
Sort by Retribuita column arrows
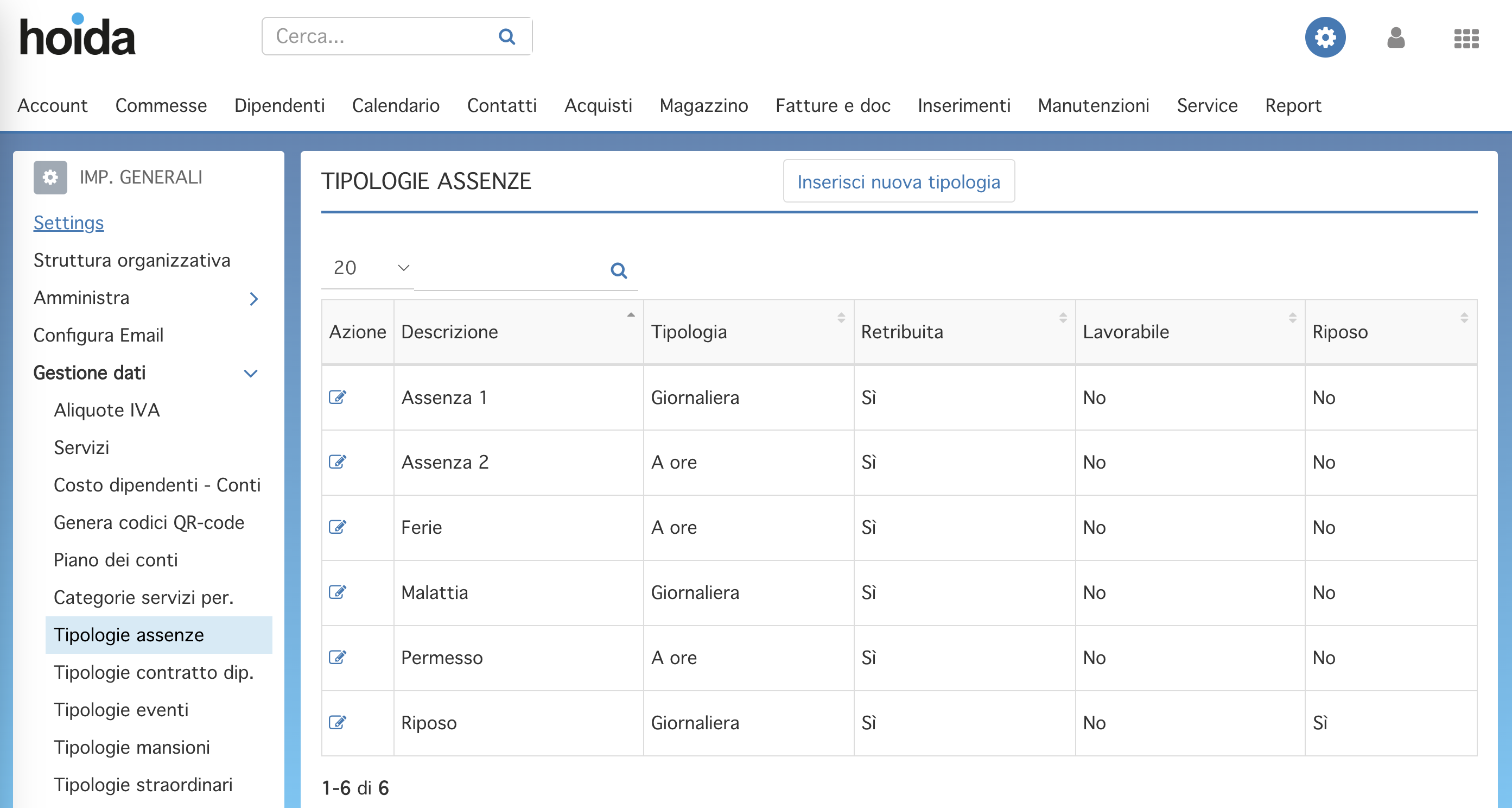click(1063, 318)
